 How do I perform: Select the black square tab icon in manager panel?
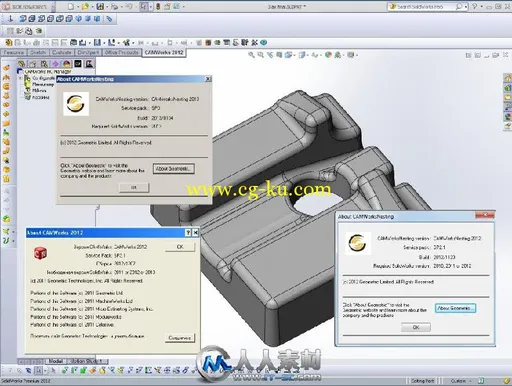(x=78, y=64)
